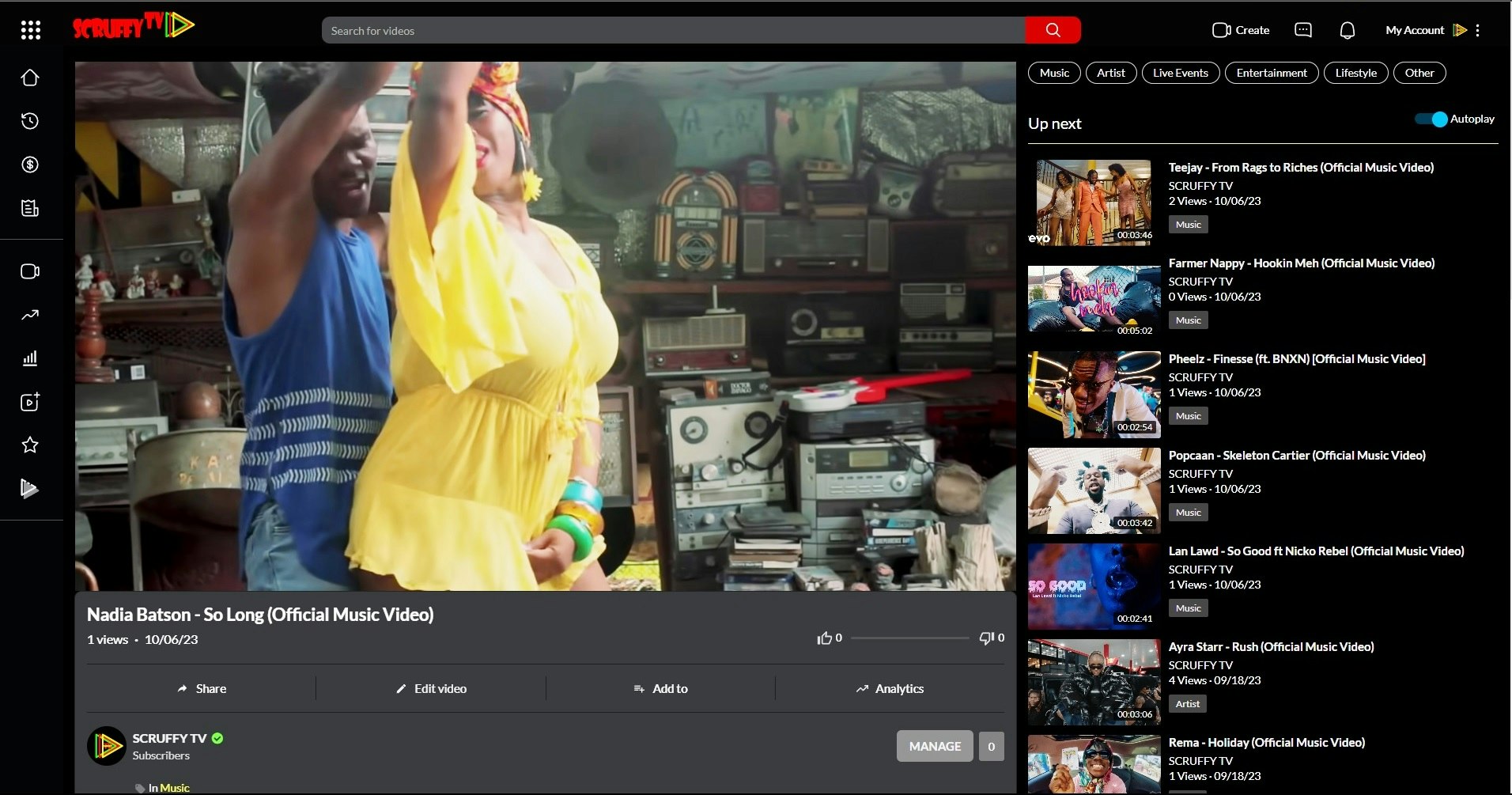Click the Share button
1512x795 pixels.
point(202,688)
